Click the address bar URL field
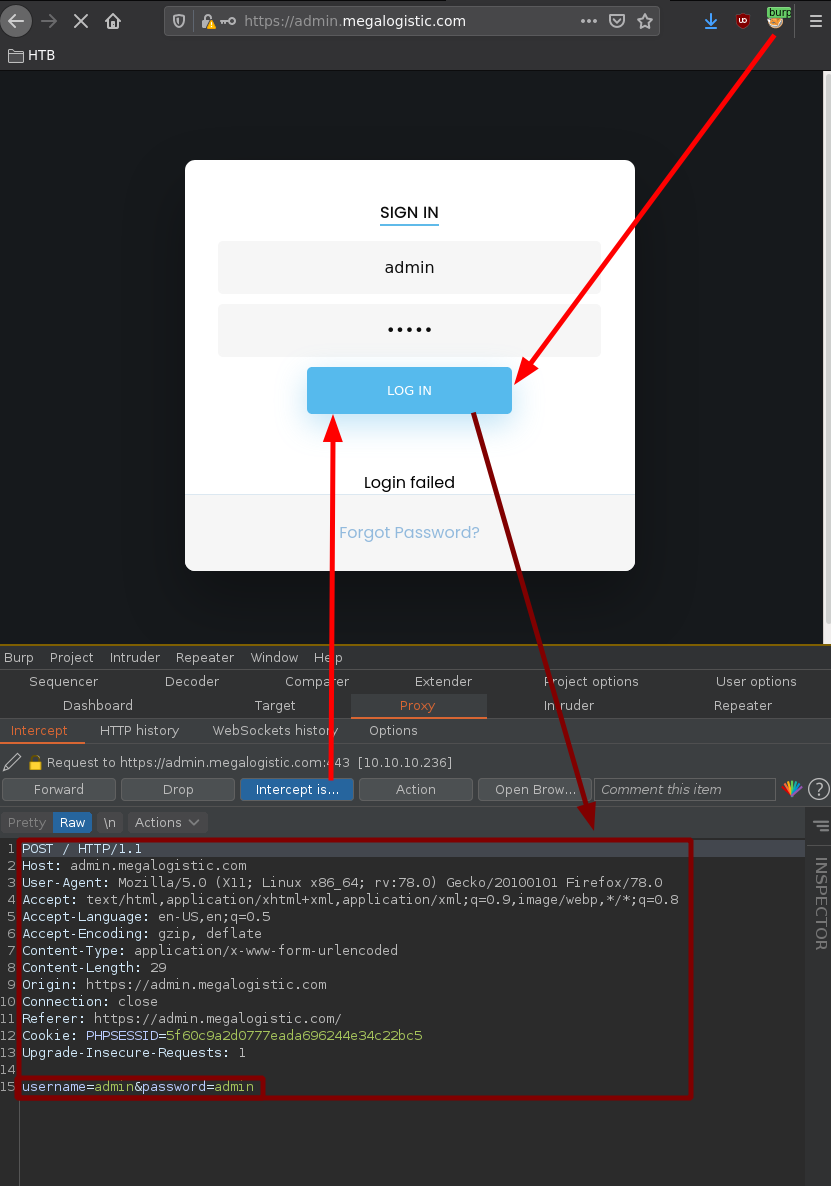This screenshot has width=831, height=1186. pyautogui.click(x=412, y=21)
